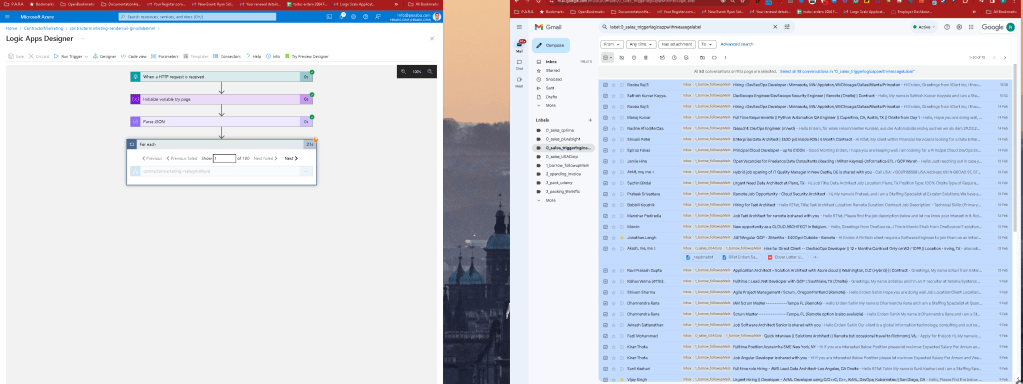Expand Run Trigger dropdown arrow
1023x384 pixels.
click(85, 57)
